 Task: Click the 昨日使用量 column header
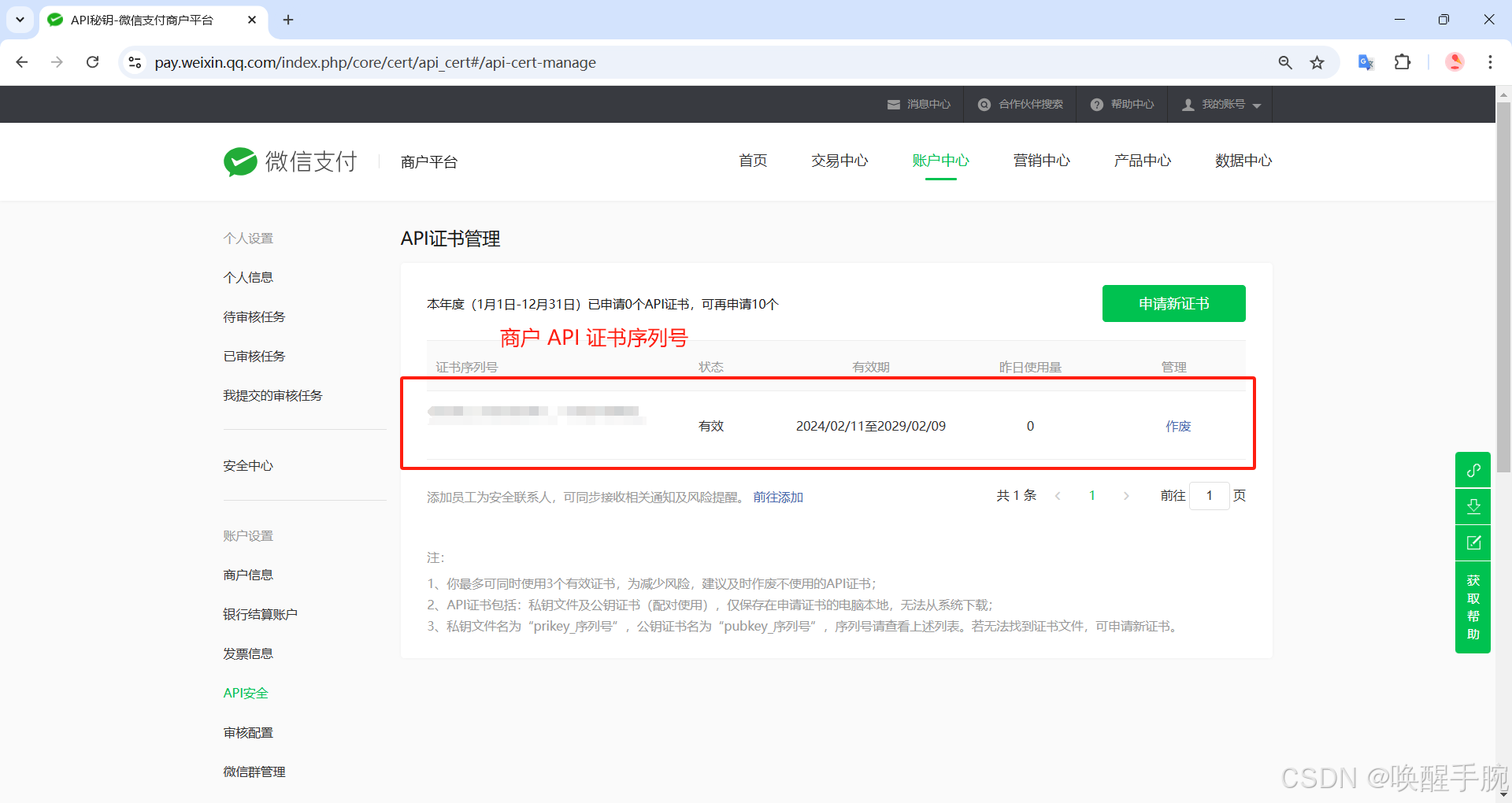[x=1030, y=367]
